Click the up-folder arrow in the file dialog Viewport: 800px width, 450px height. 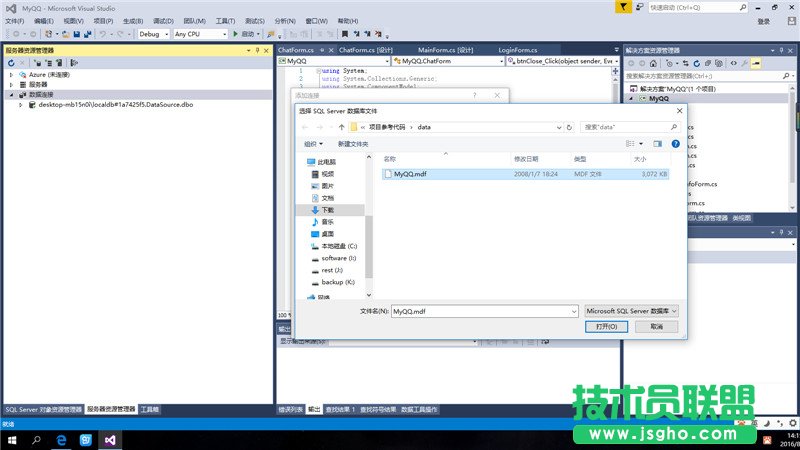(341, 127)
